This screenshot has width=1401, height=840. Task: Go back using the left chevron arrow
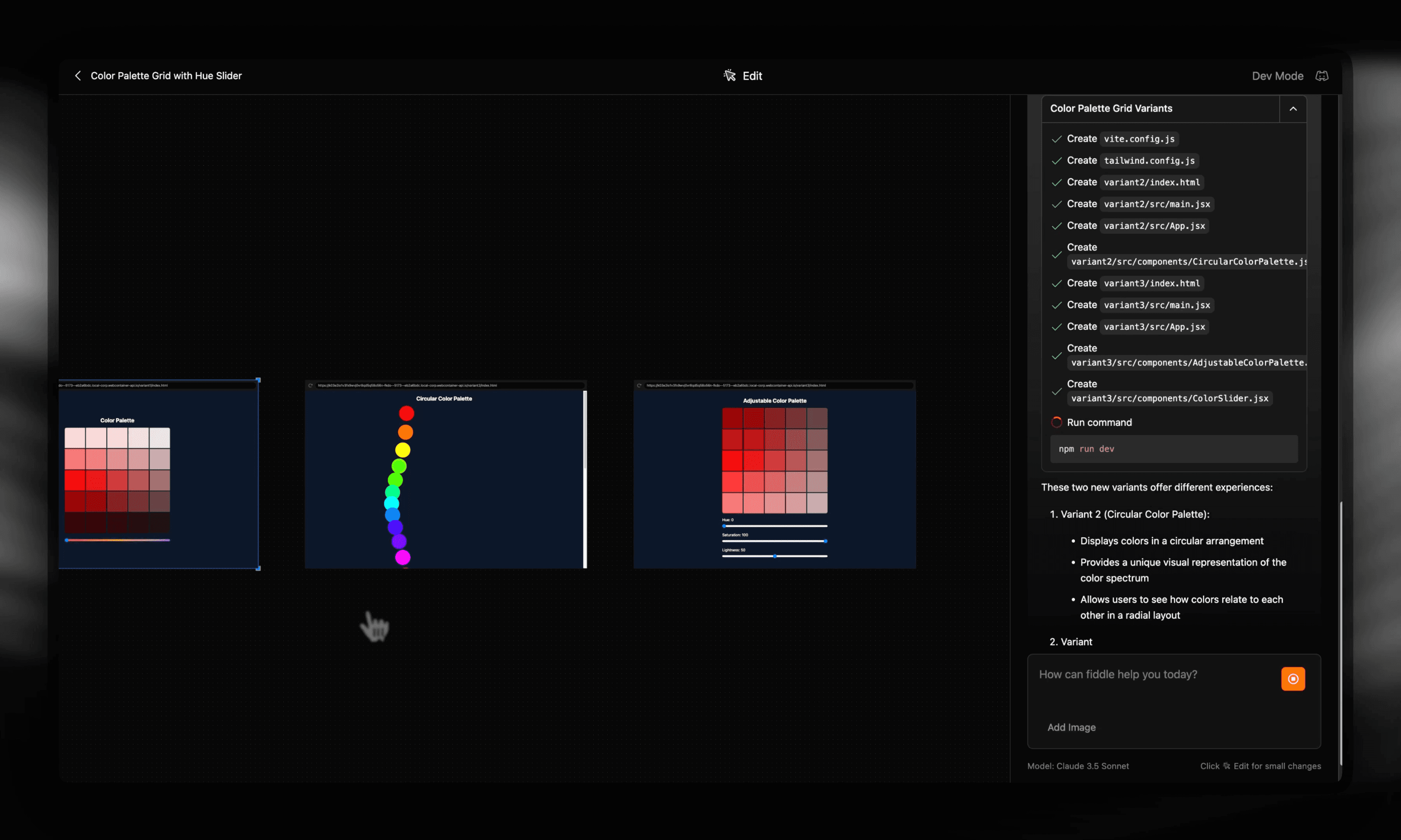coord(78,76)
